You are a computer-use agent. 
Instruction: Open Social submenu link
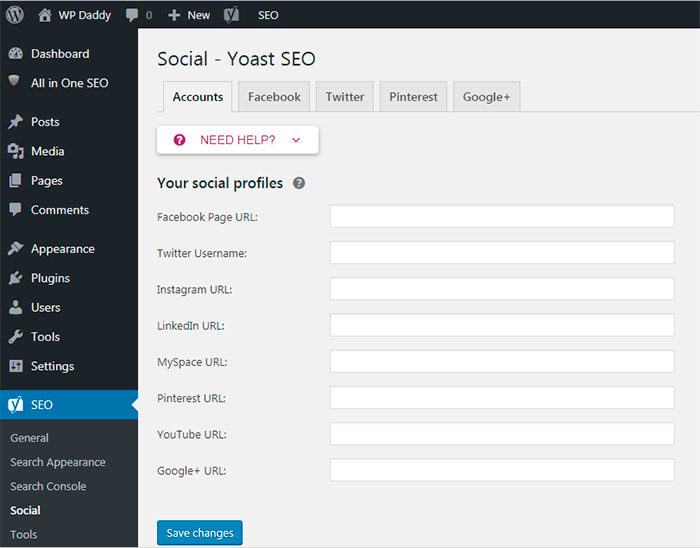25,510
